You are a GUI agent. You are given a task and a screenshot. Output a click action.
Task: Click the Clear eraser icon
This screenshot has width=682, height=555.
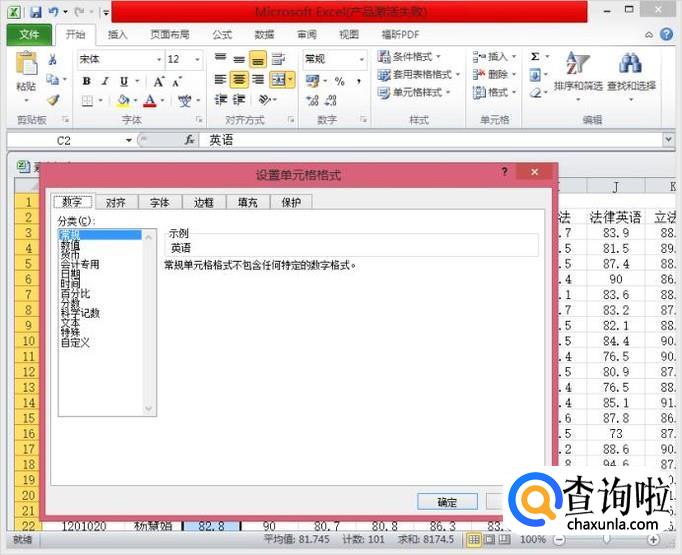click(x=535, y=93)
